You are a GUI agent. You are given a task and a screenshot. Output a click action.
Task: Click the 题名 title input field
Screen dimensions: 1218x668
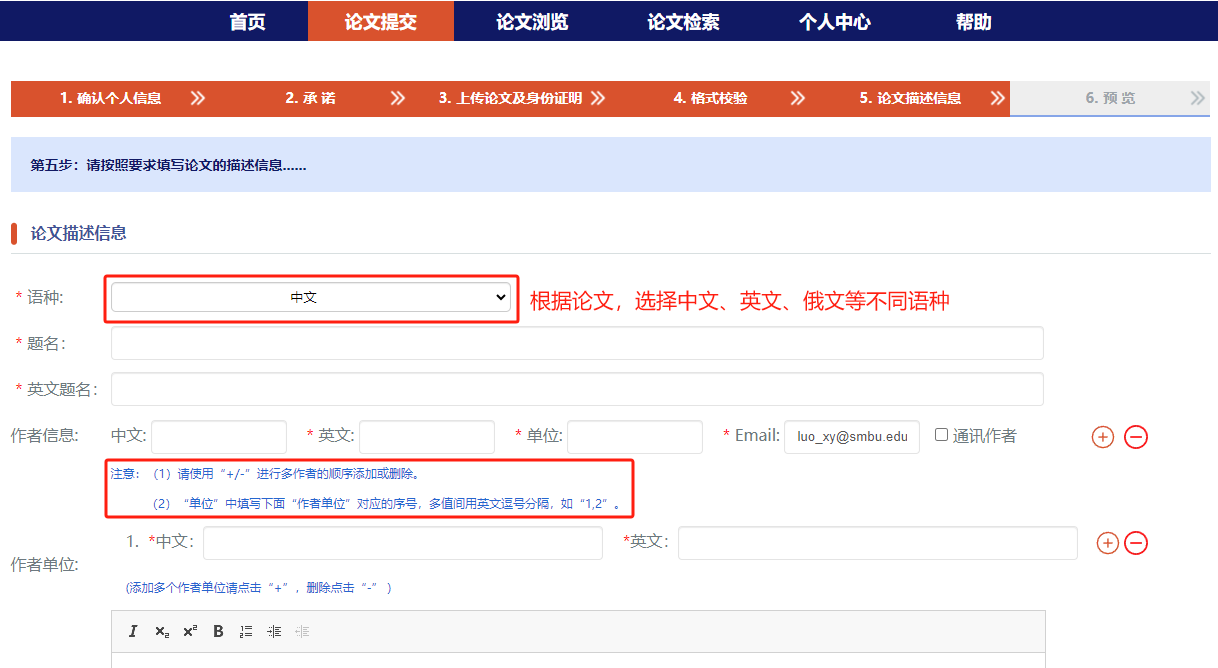[x=577, y=343]
